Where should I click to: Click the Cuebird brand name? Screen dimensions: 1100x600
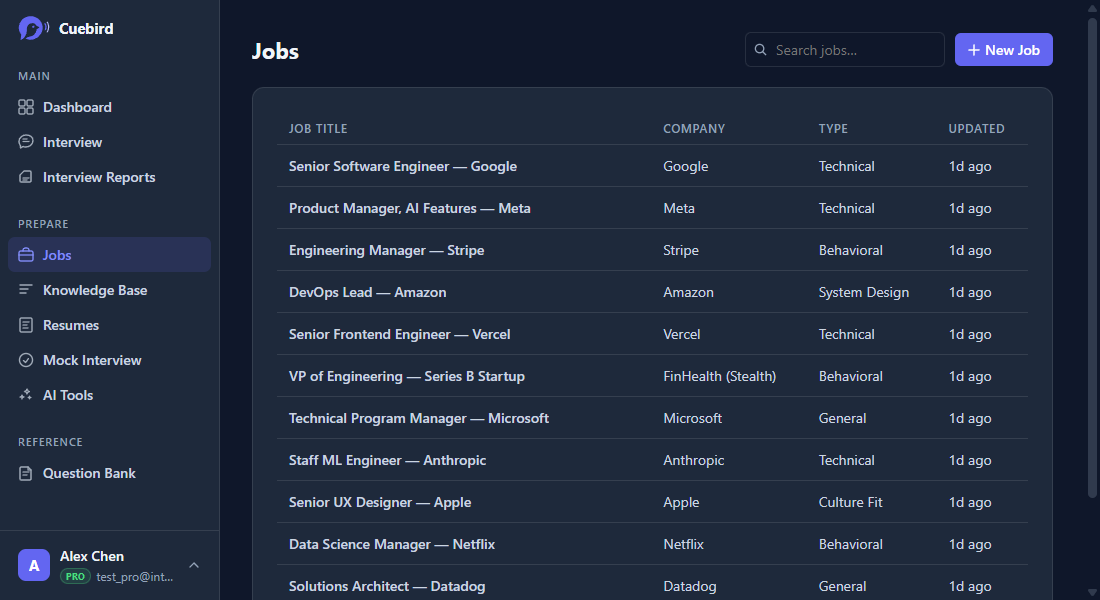86,29
